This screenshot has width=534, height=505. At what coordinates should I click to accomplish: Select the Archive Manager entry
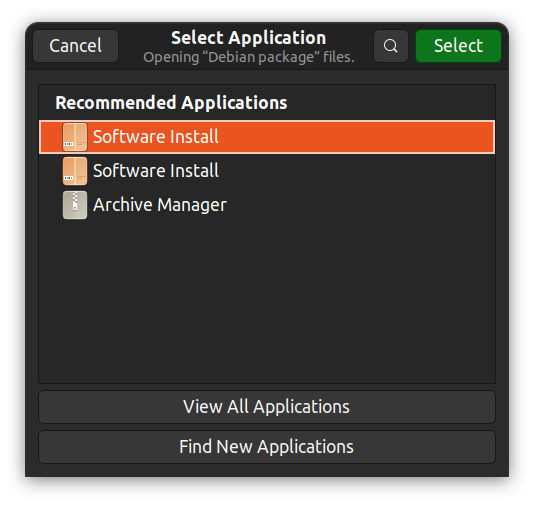pyautogui.click(x=267, y=205)
